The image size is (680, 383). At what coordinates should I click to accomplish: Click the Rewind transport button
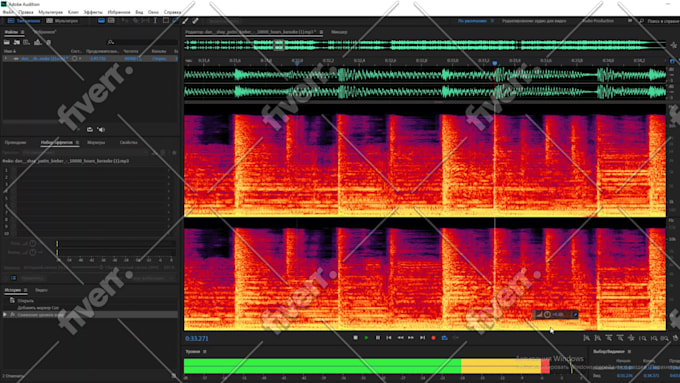click(x=400, y=337)
